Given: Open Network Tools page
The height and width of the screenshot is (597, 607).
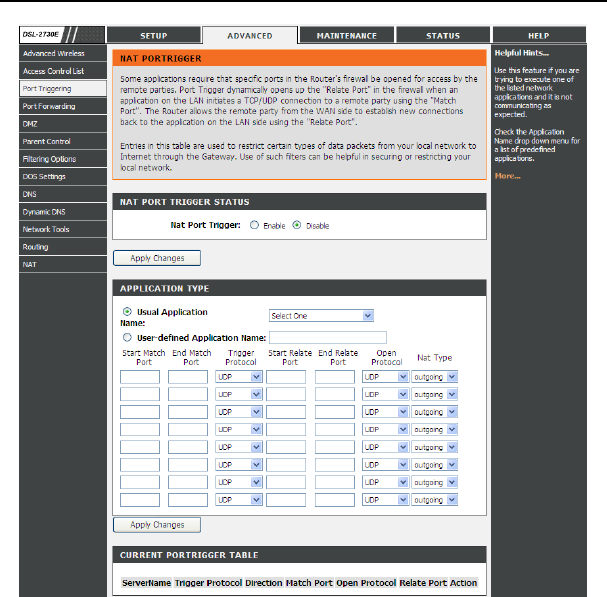Looking at the screenshot, I should 63,229.
